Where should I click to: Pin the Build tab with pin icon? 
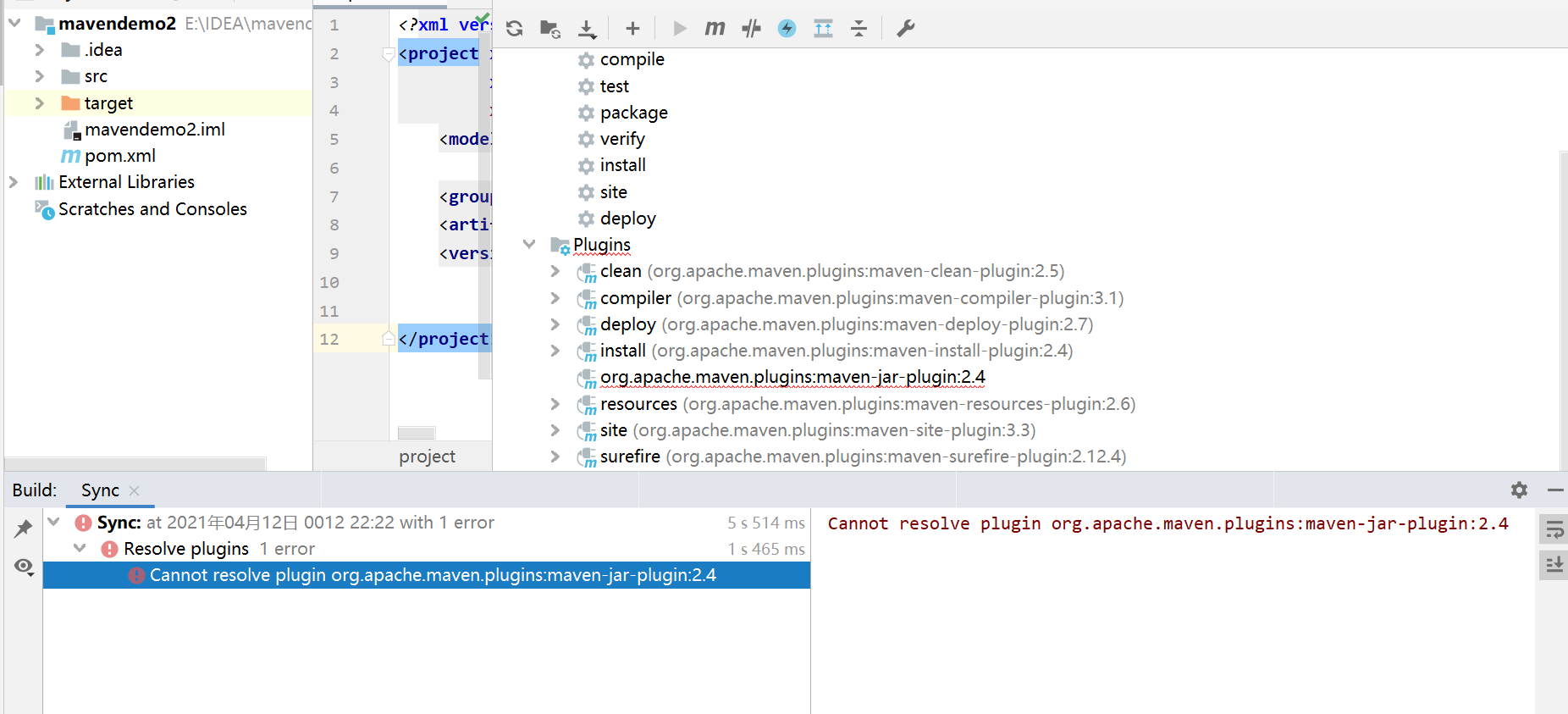pyautogui.click(x=23, y=529)
